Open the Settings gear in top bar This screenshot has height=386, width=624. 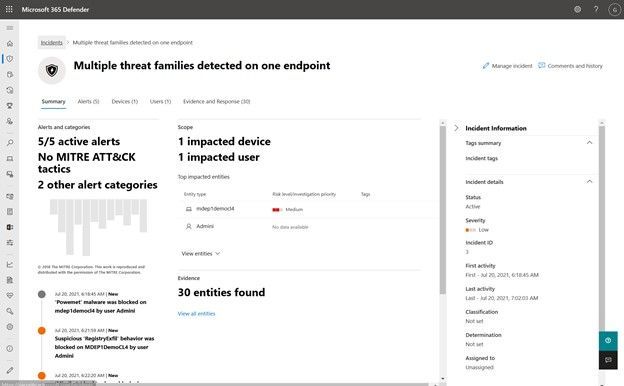(x=577, y=9)
